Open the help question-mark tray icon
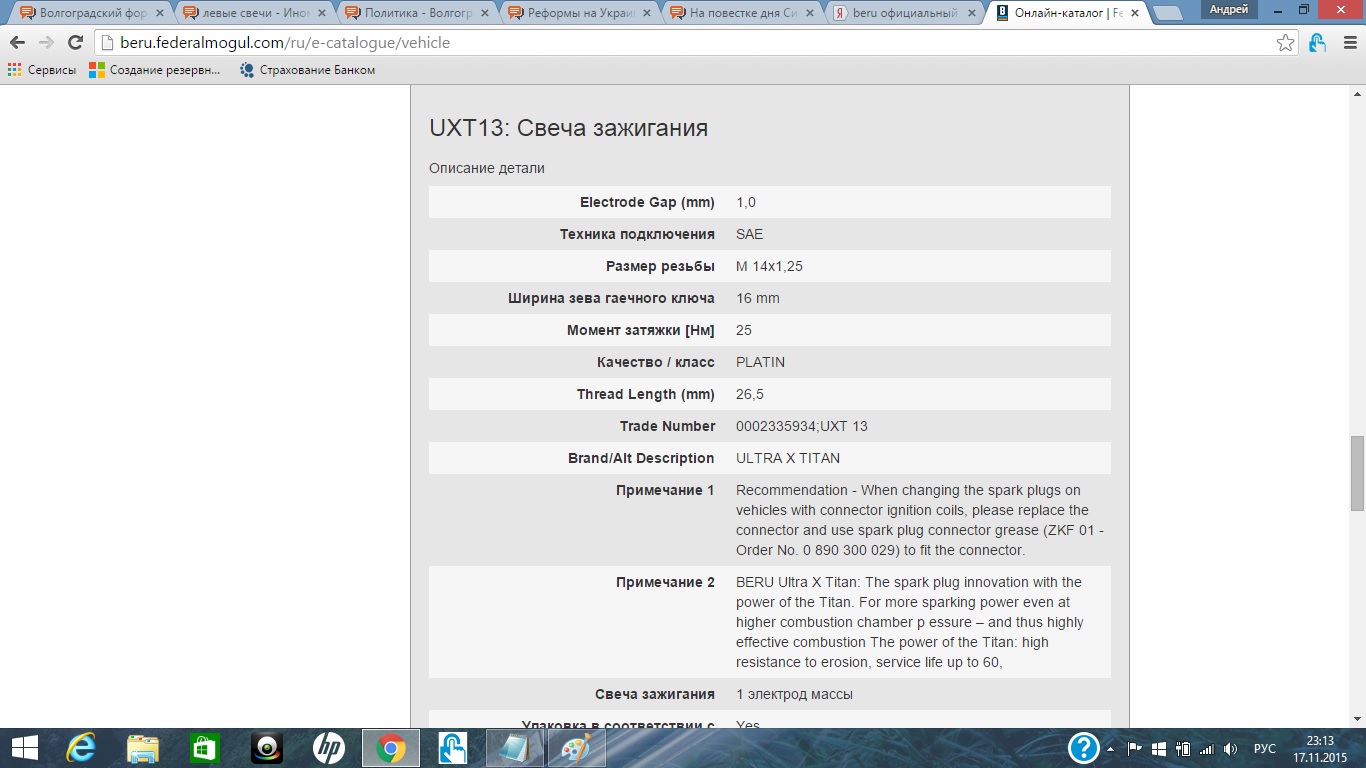The height and width of the screenshot is (768, 1366). click(x=1084, y=748)
